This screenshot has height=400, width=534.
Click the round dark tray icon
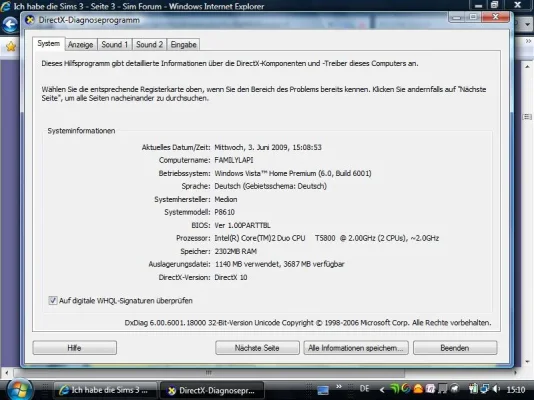pos(455,389)
